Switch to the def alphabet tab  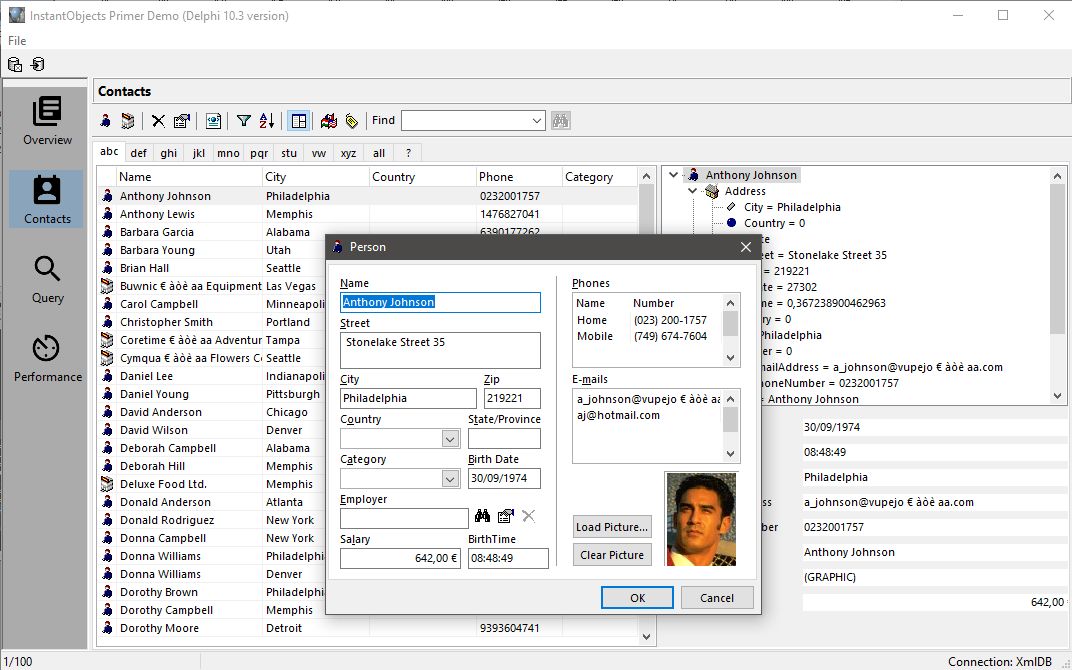pyautogui.click(x=138, y=153)
